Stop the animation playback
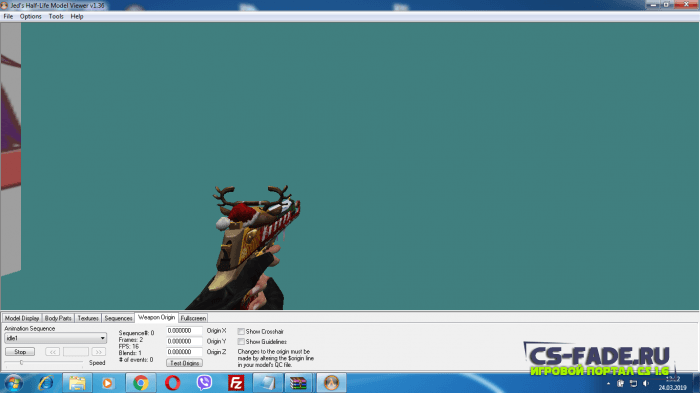Image resolution: width=700 pixels, height=393 pixels. pyautogui.click(x=20, y=352)
